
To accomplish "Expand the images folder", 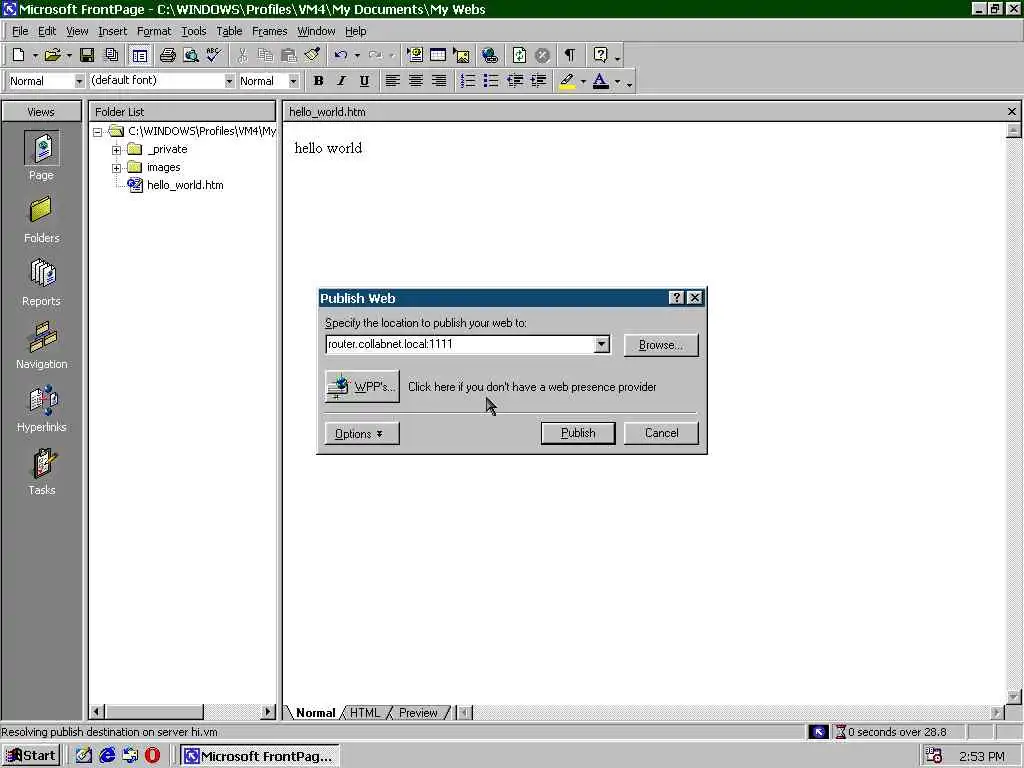I will click(116, 168).
